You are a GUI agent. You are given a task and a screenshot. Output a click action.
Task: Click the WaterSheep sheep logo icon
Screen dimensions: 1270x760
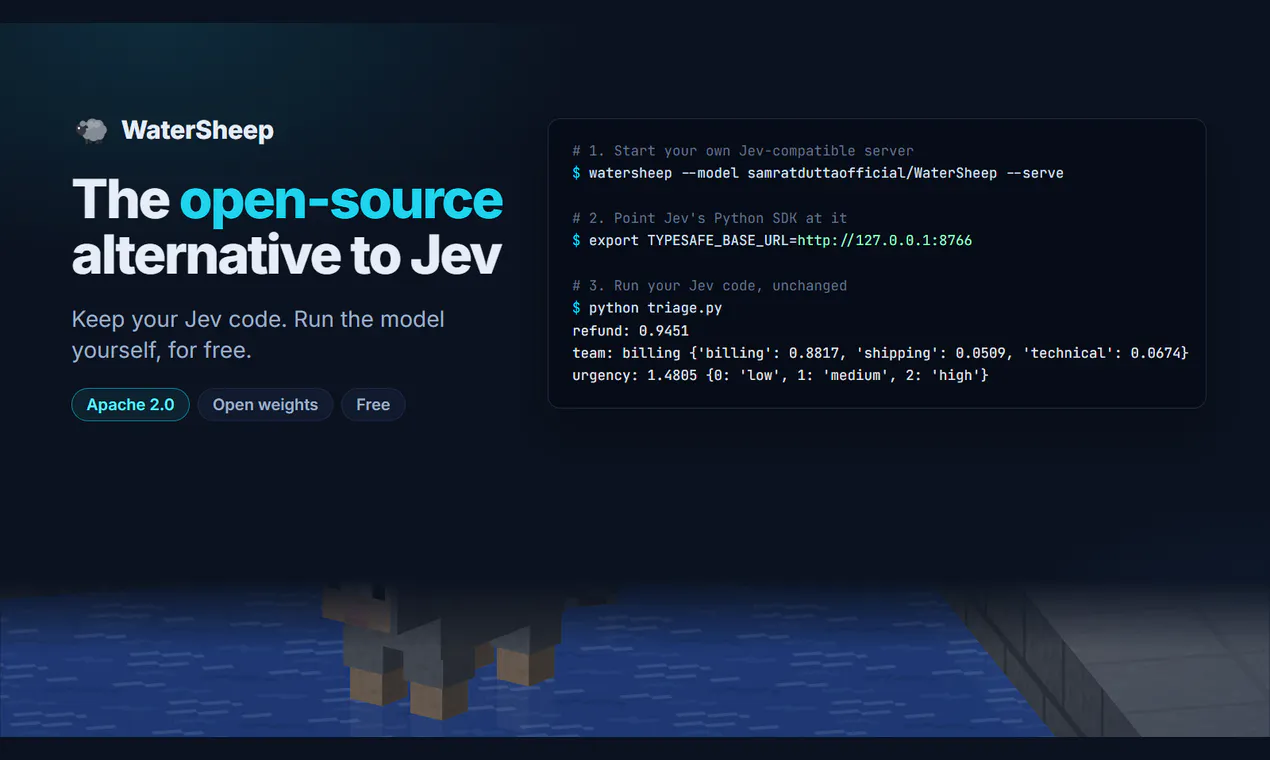click(x=92, y=130)
